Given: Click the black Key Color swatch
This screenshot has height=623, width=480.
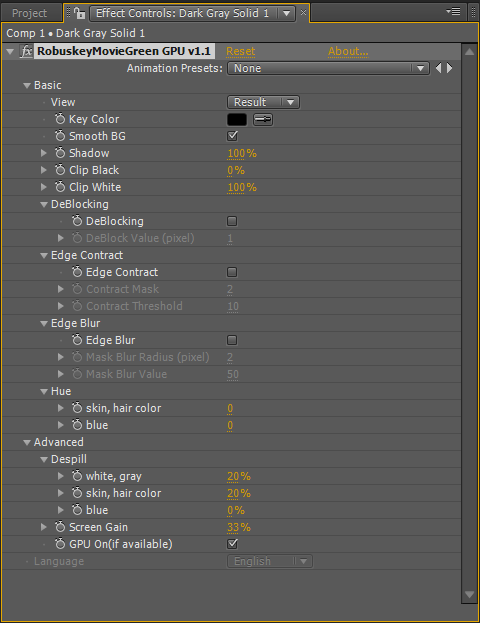Looking at the screenshot, I should (237, 120).
